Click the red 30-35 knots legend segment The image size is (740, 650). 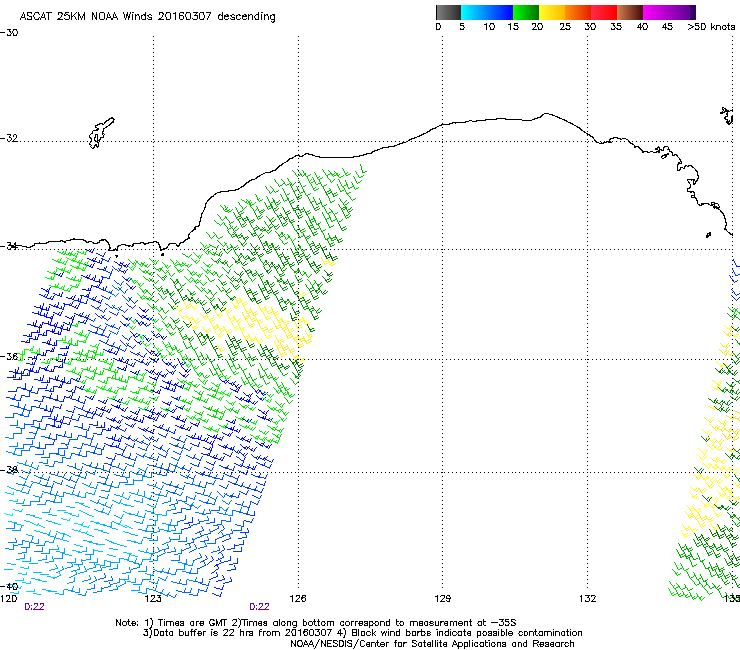604,12
